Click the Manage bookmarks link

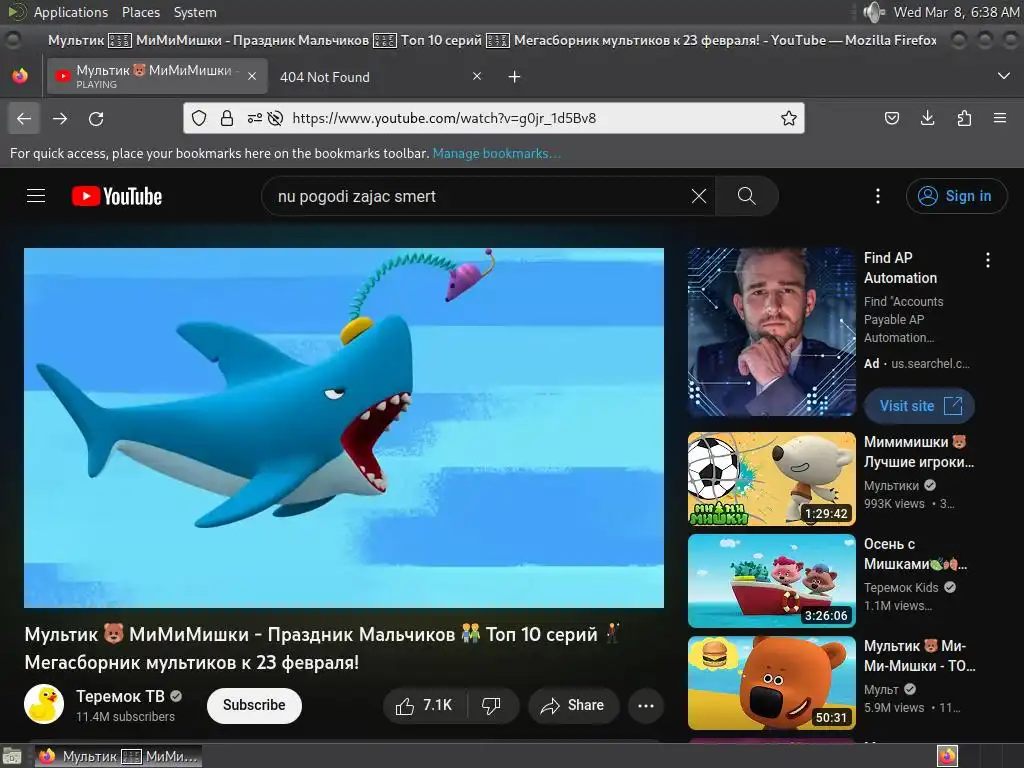496,153
